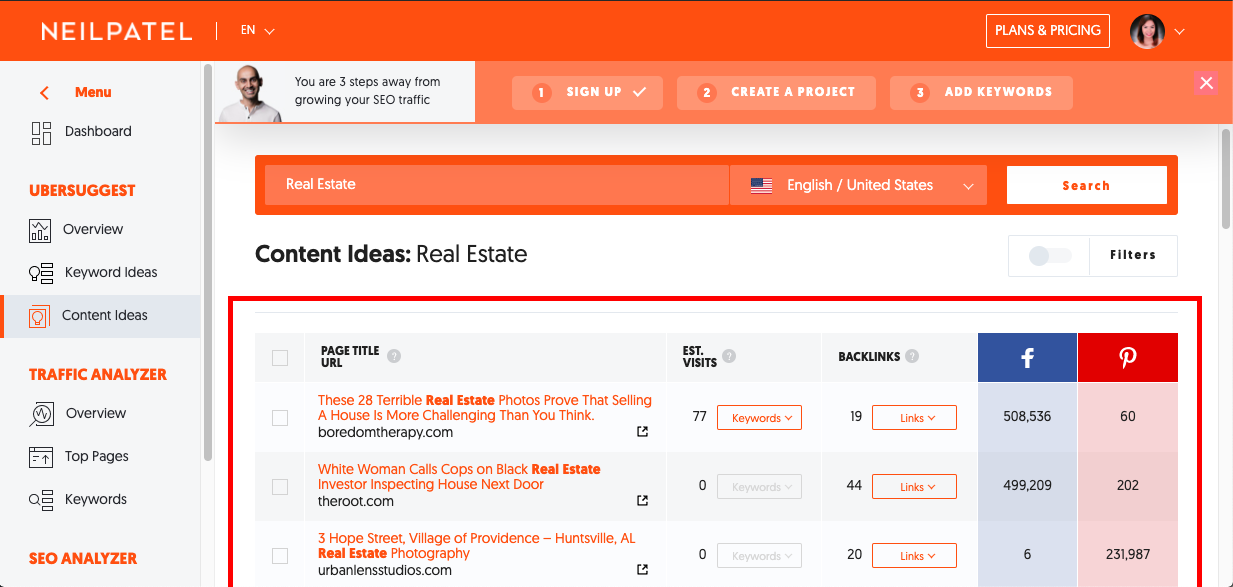Close the onboarding steps banner
Screen dimensions: 1233x587
click(x=1206, y=83)
